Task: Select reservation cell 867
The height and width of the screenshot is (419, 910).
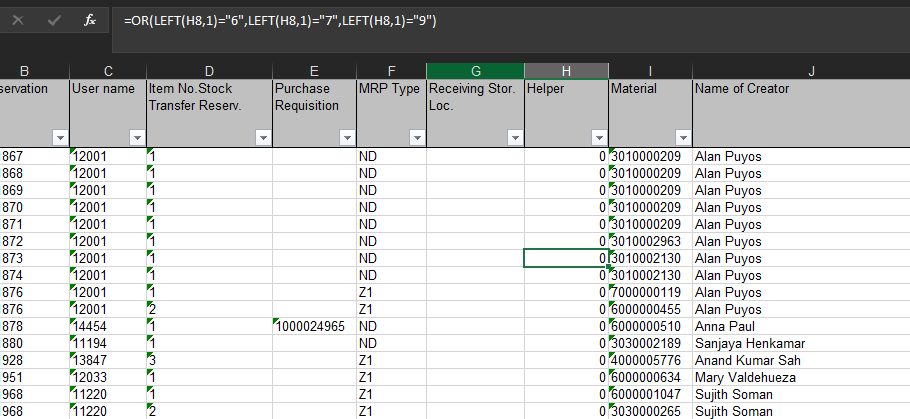Action: tap(35, 156)
